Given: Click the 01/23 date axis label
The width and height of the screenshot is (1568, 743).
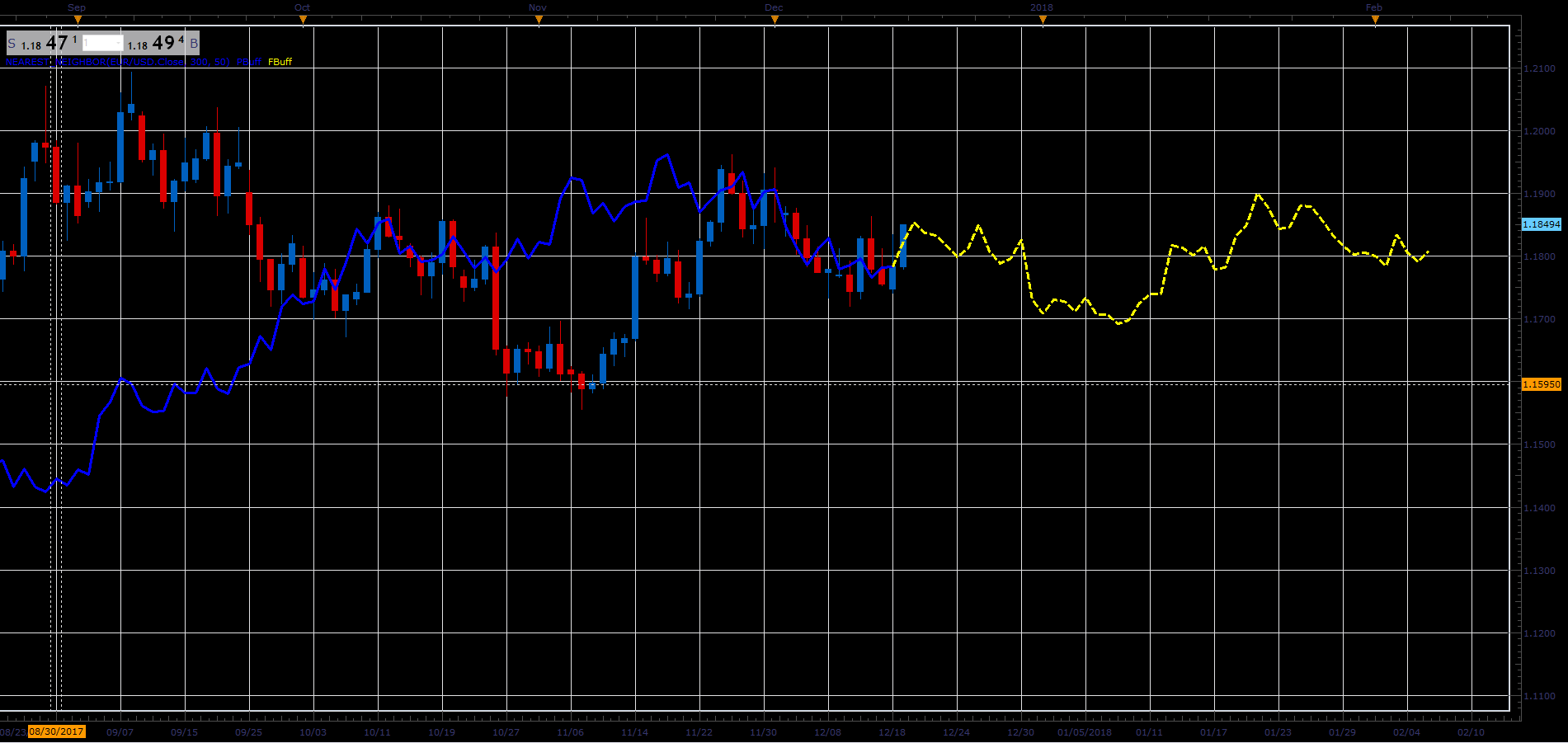Looking at the screenshot, I should pos(1278,732).
